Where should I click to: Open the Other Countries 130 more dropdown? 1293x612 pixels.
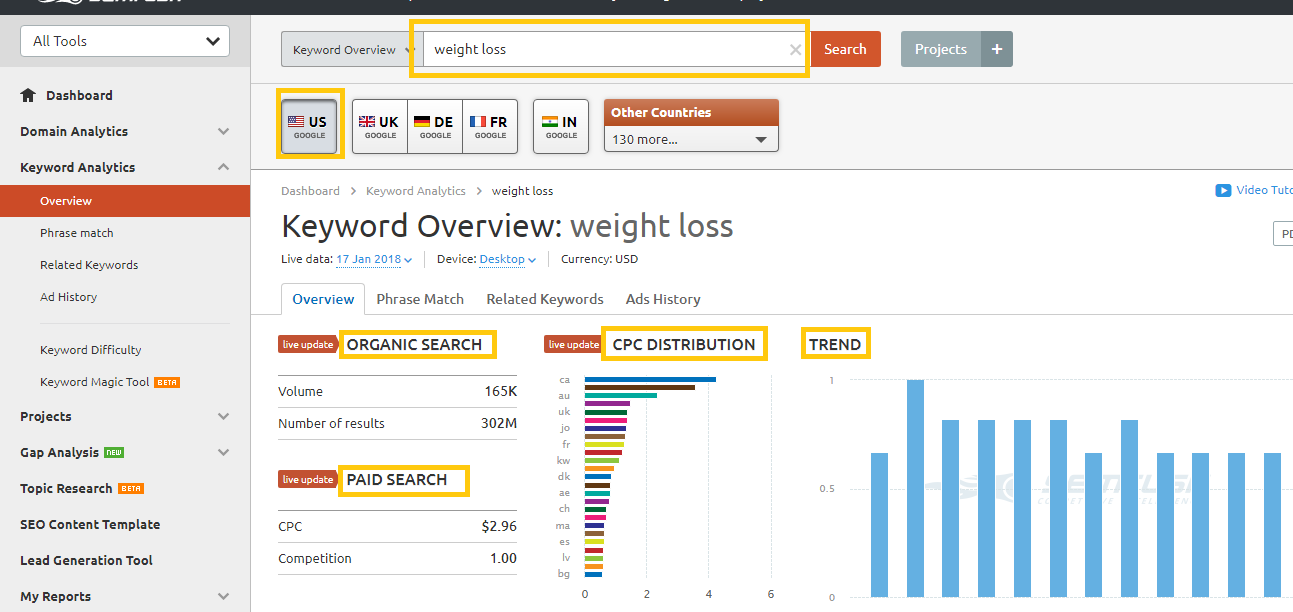[691, 139]
